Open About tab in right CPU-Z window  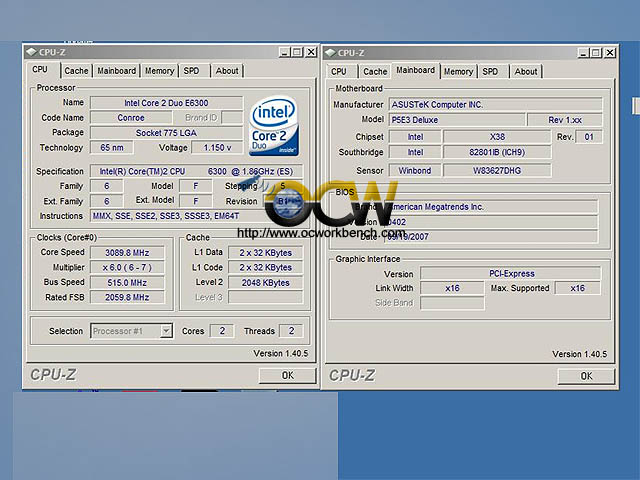[x=526, y=72]
